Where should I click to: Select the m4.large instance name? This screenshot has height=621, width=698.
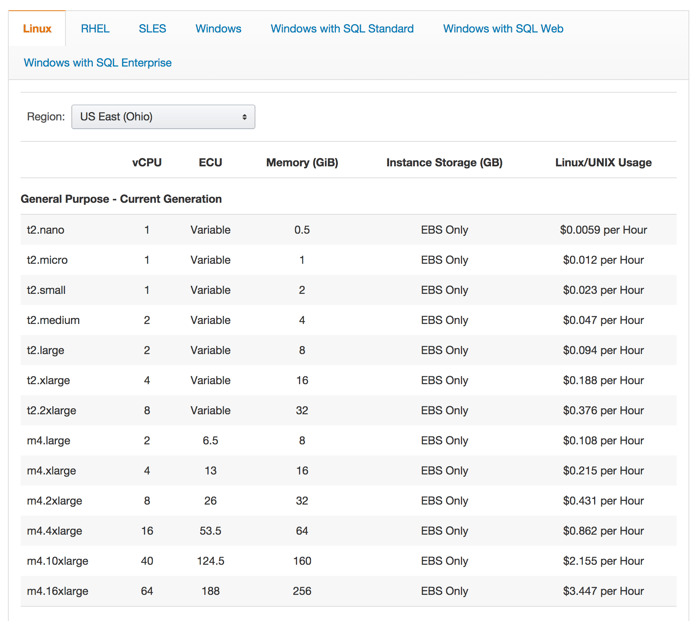tap(49, 441)
